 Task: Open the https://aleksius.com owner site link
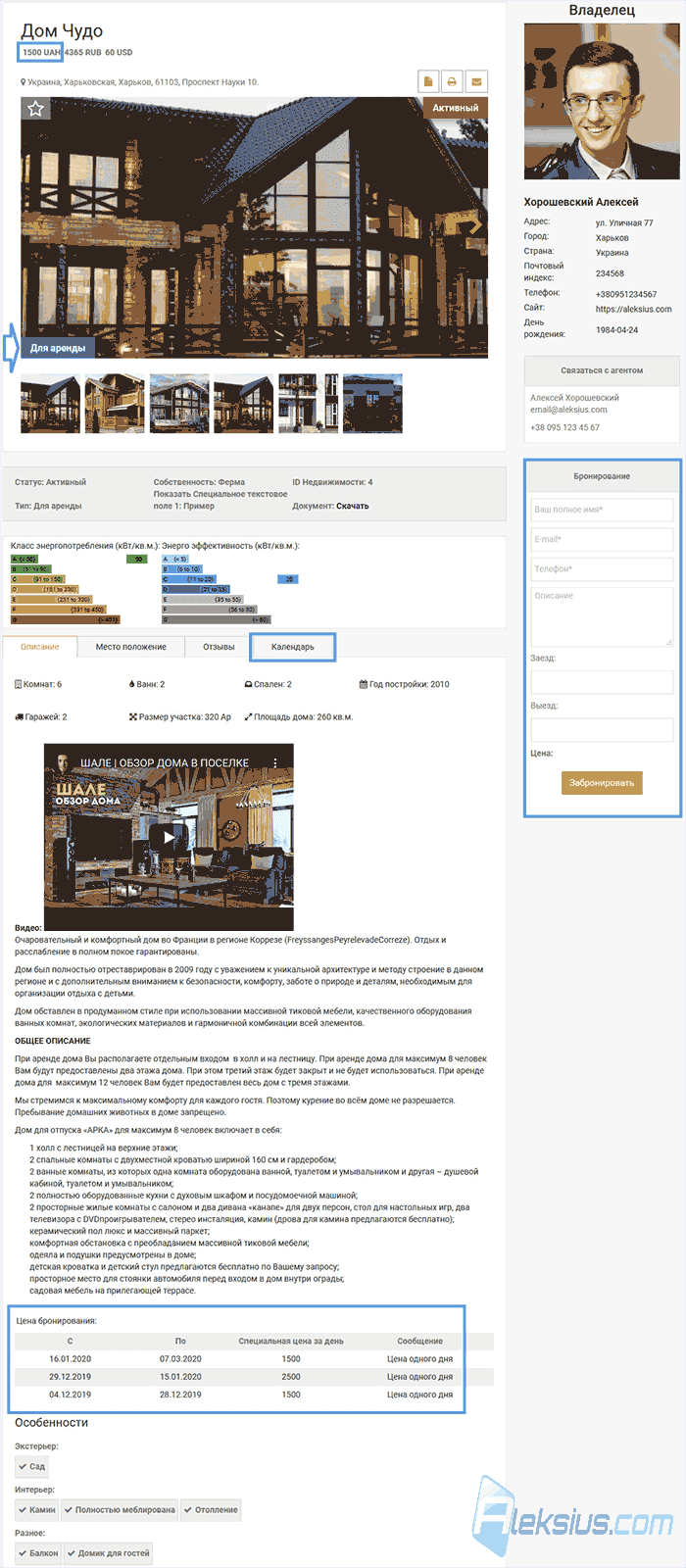coord(633,309)
